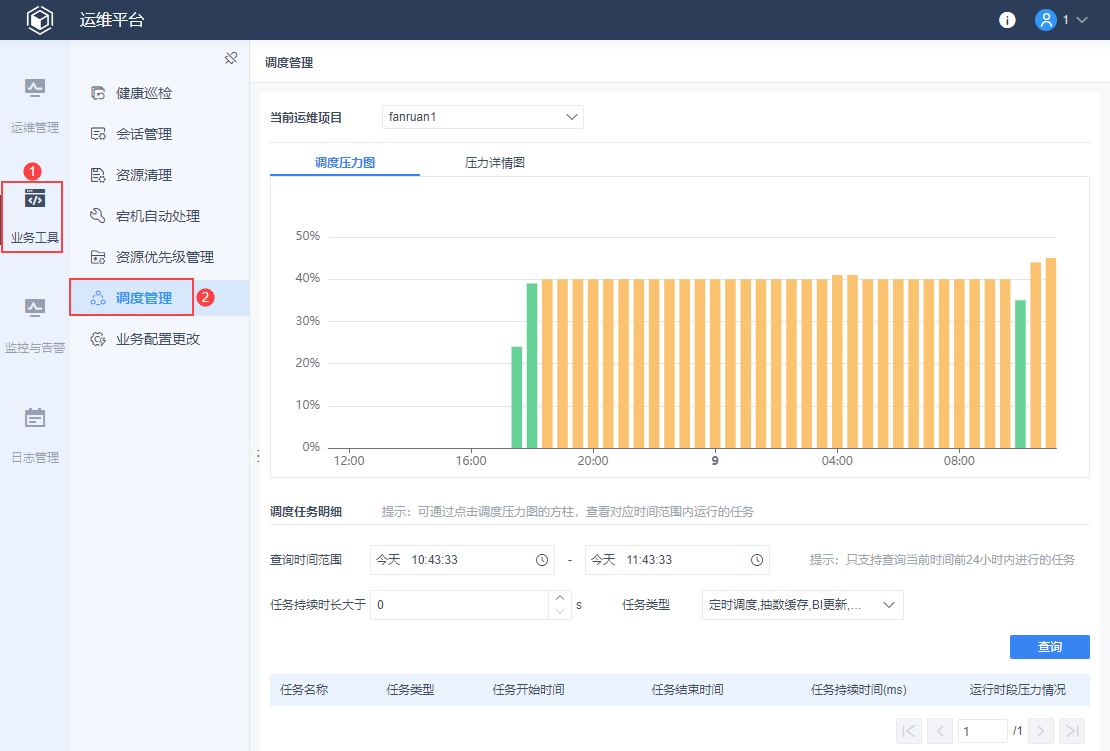Click the blue 查询 button
Viewport: 1110px width, 751px height.
click(x=1049, y=647)
